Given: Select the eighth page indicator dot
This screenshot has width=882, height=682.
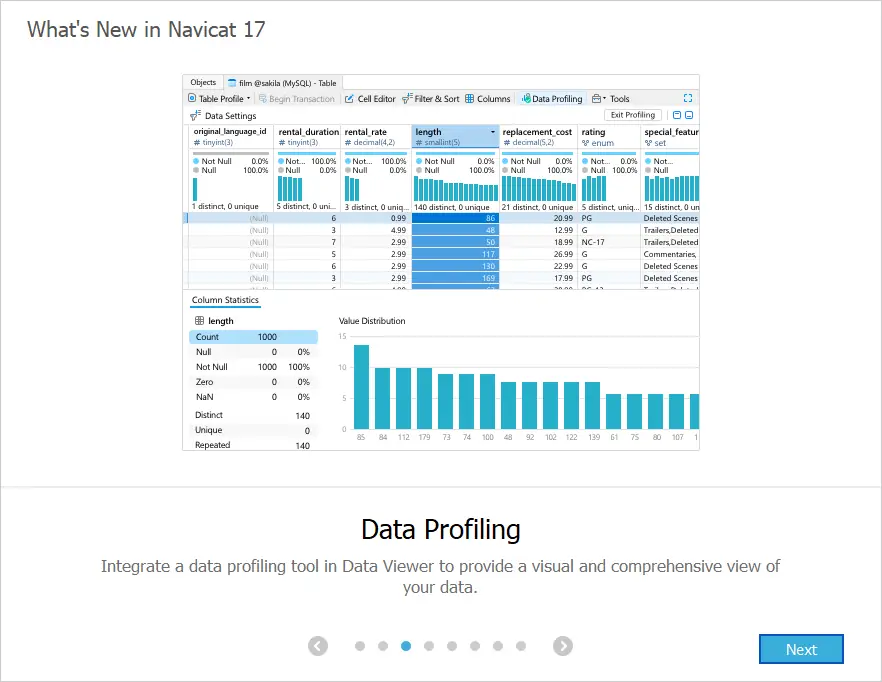Looking at the screenshot, I should pos(521,646).
